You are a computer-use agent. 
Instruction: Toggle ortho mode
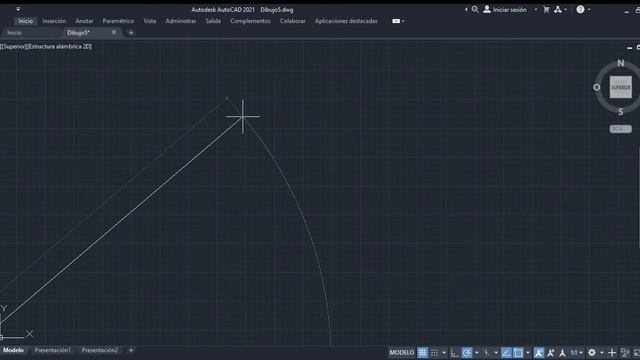(x=455, y=352)
